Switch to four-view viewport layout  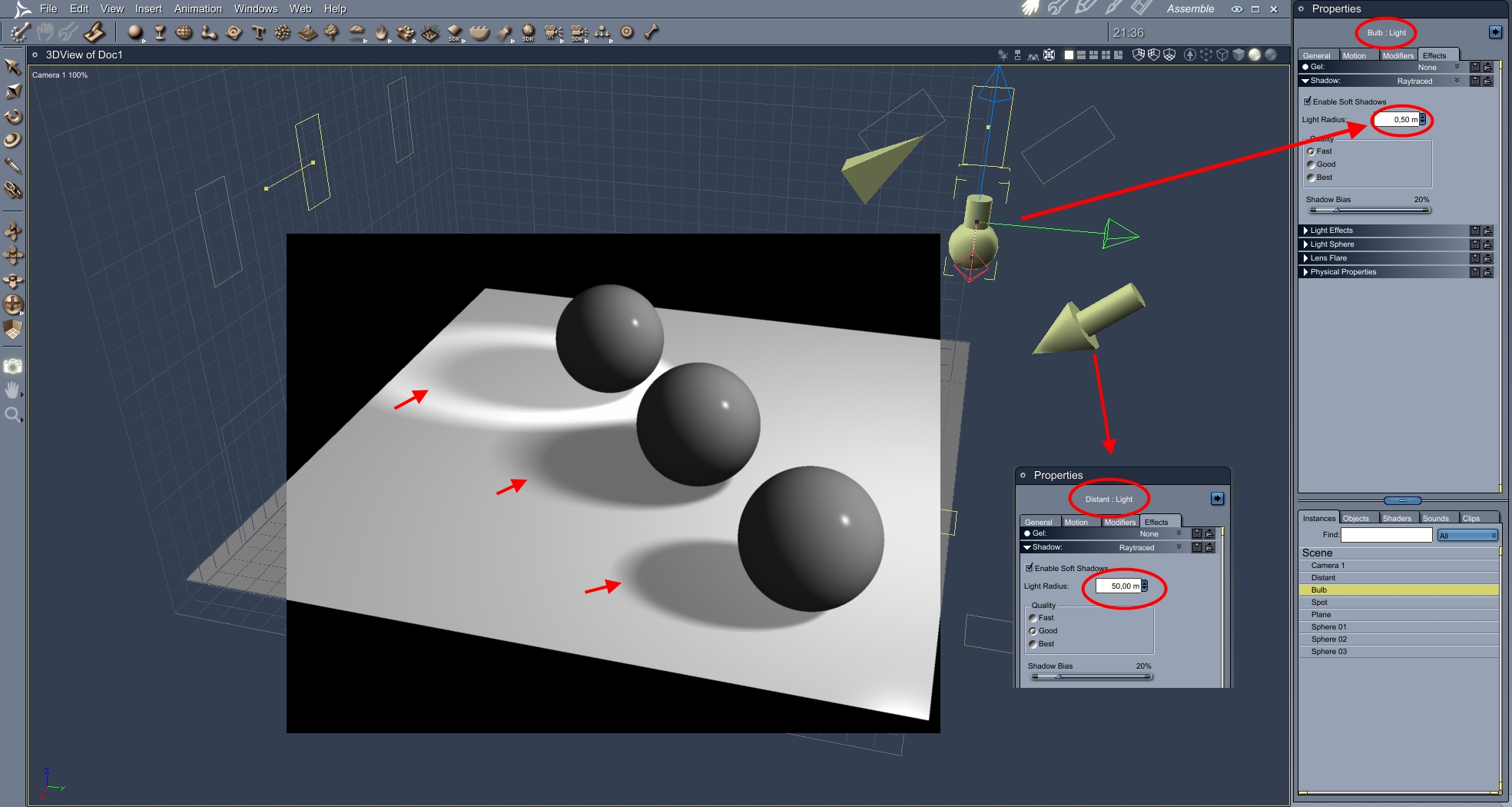pyautogui.click(x=1106, y=55)
